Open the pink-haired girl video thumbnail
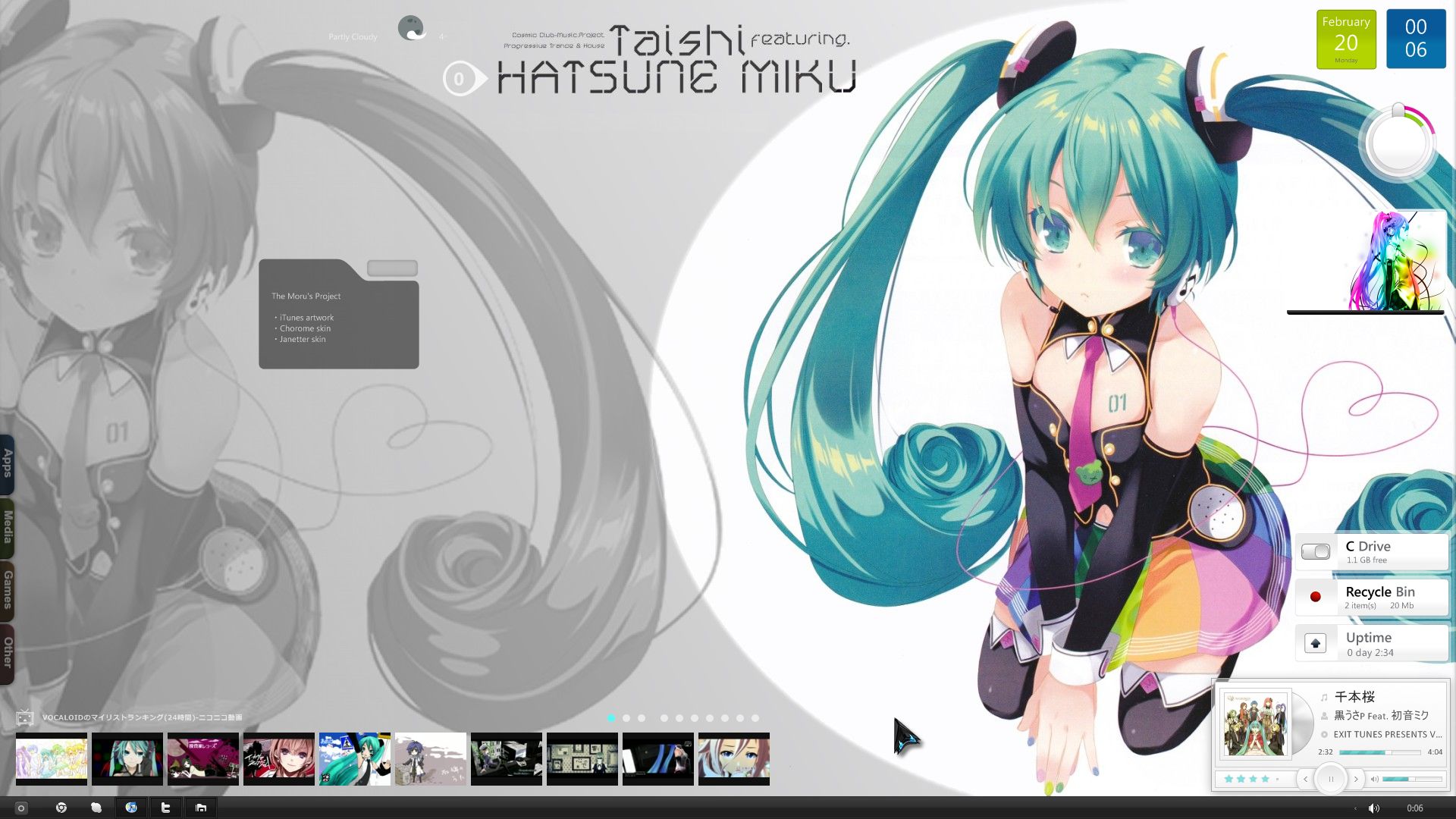 coord(279,758)
